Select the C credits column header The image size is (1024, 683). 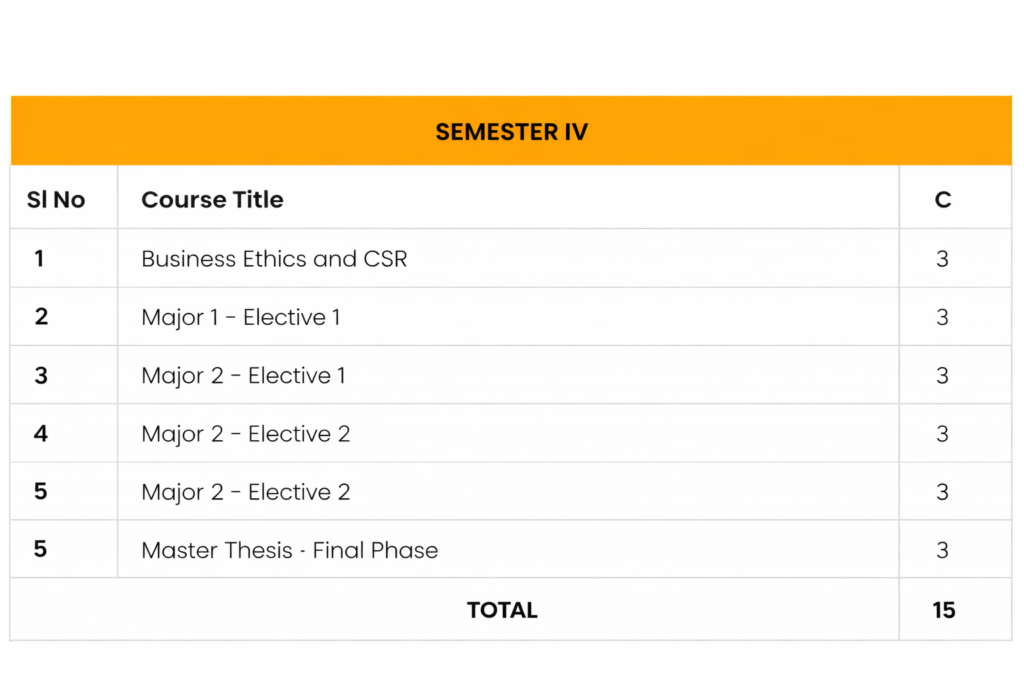click(x=942, y=200)
